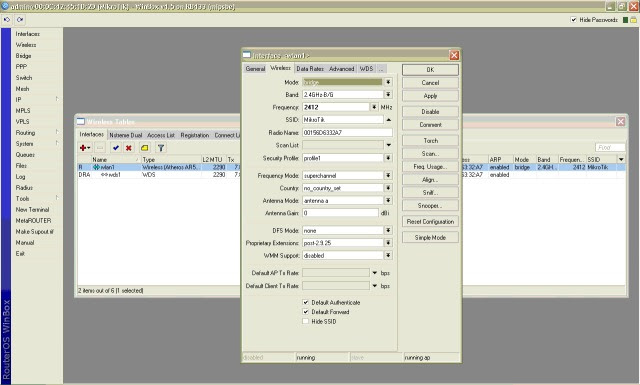Image resolution: width=640 pixels, height=385 pixels.
Task: Click the wlan1 interface icon in table row
Action: click(96, 167)
